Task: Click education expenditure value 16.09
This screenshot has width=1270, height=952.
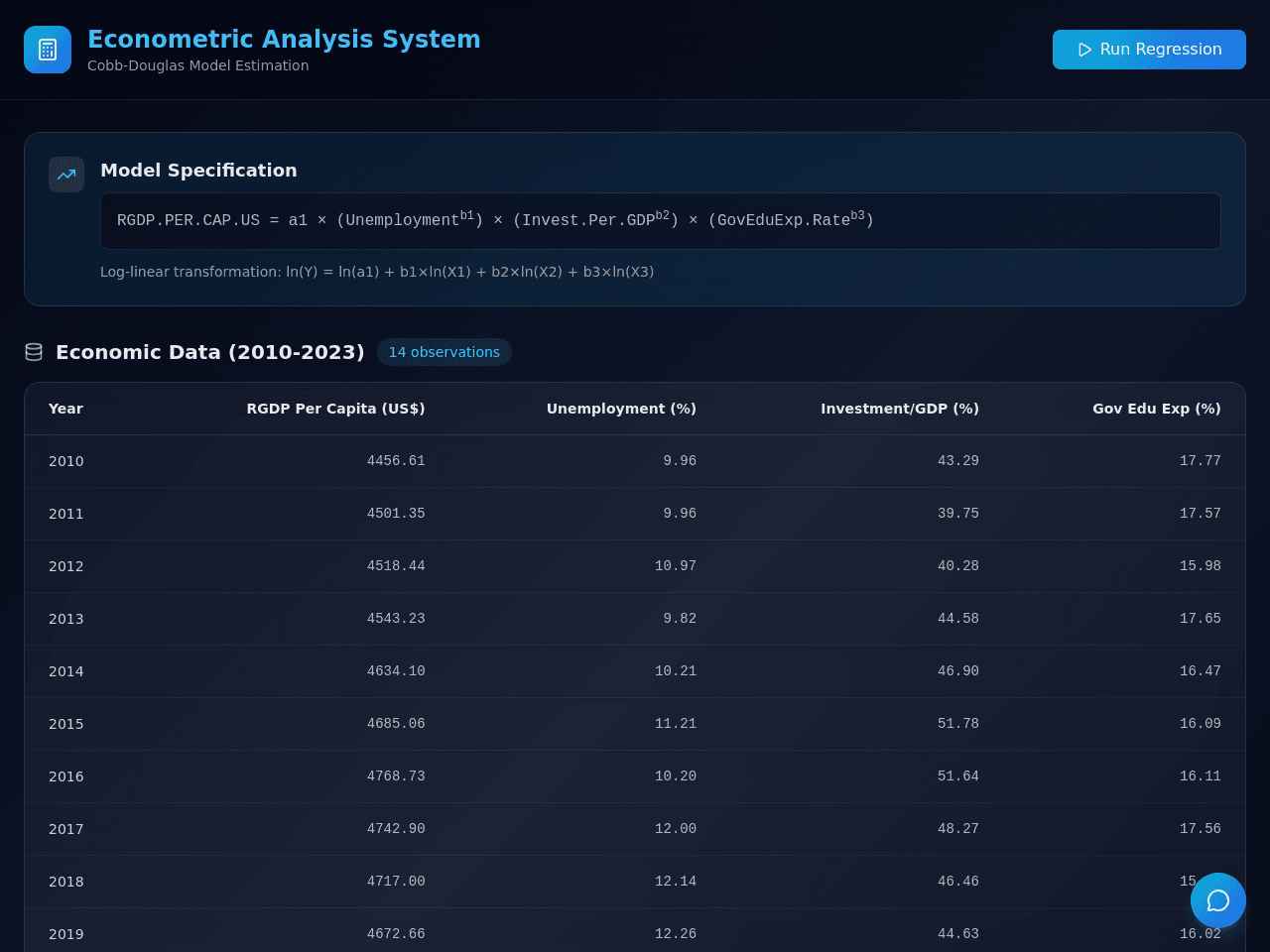Action: [x=1201, y=724]
